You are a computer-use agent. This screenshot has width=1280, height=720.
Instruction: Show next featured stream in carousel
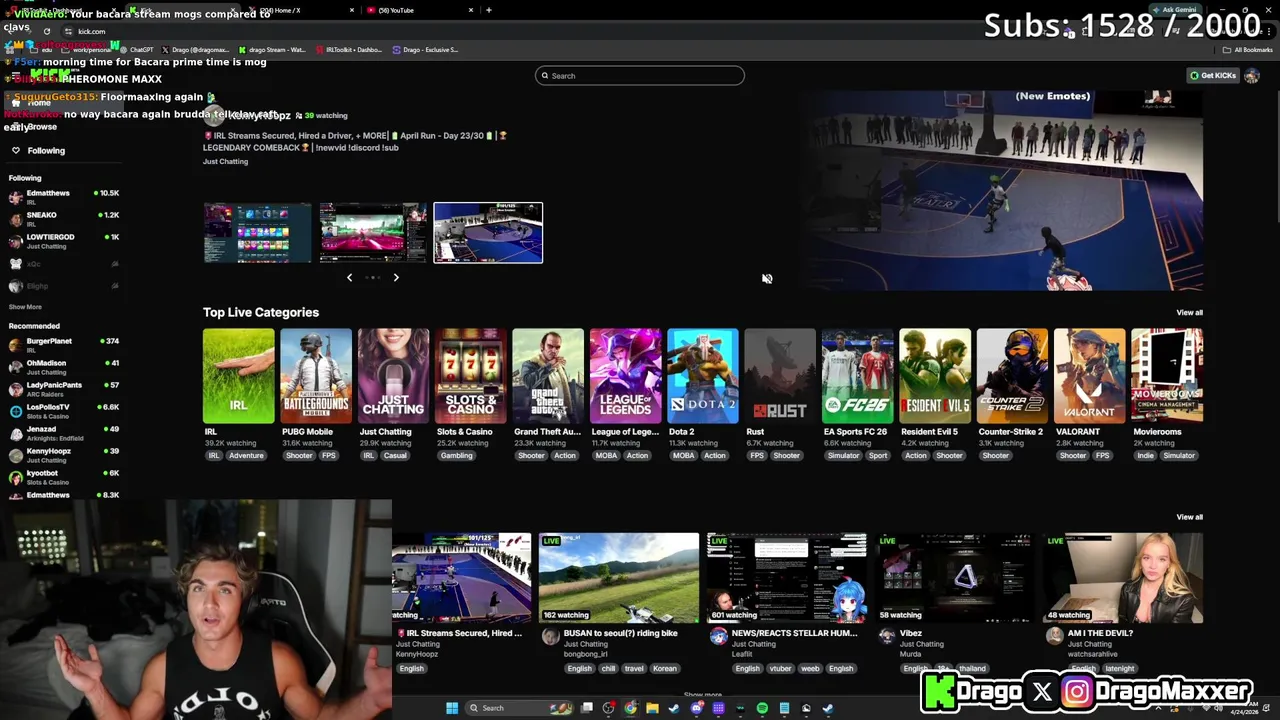[396, 277]
